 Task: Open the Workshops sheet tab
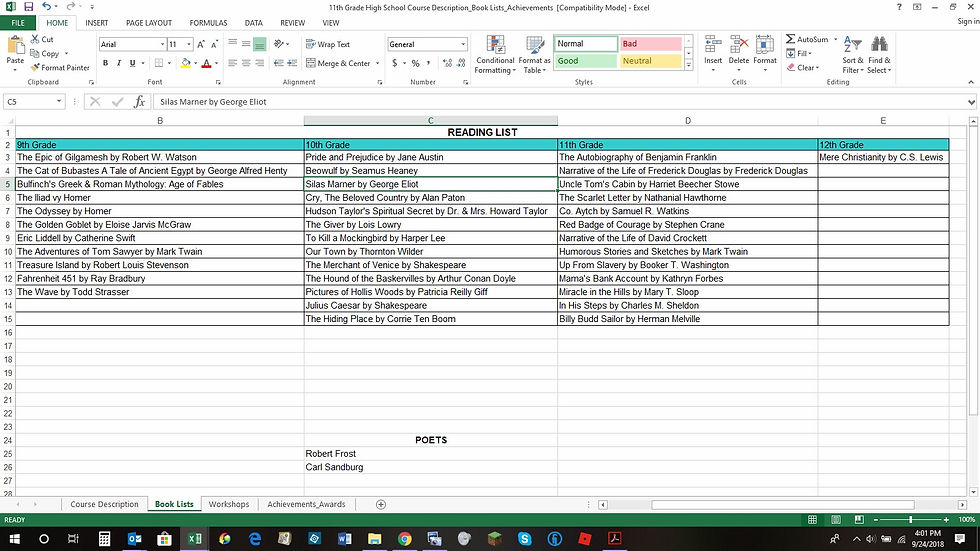click(x=229, y=504)
